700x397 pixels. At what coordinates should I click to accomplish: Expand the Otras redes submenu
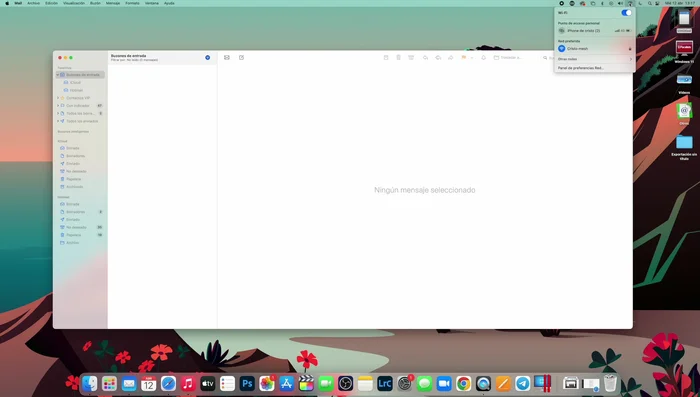click(x=595, y=59)
